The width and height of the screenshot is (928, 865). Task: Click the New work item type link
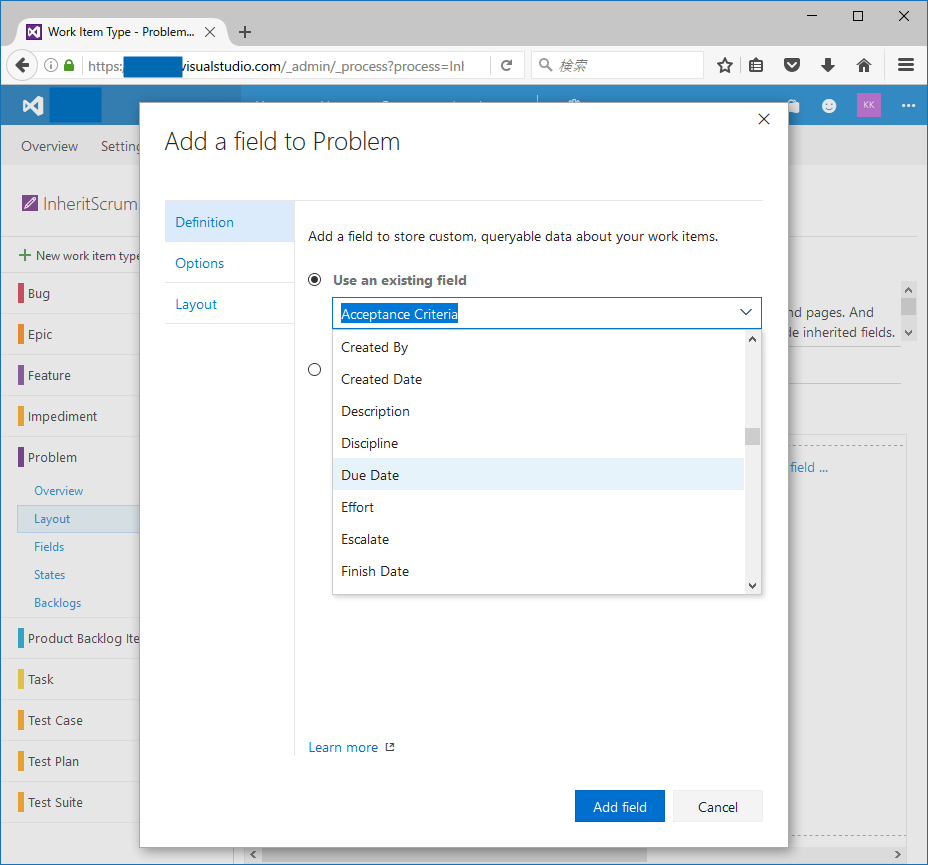[88, 256]
